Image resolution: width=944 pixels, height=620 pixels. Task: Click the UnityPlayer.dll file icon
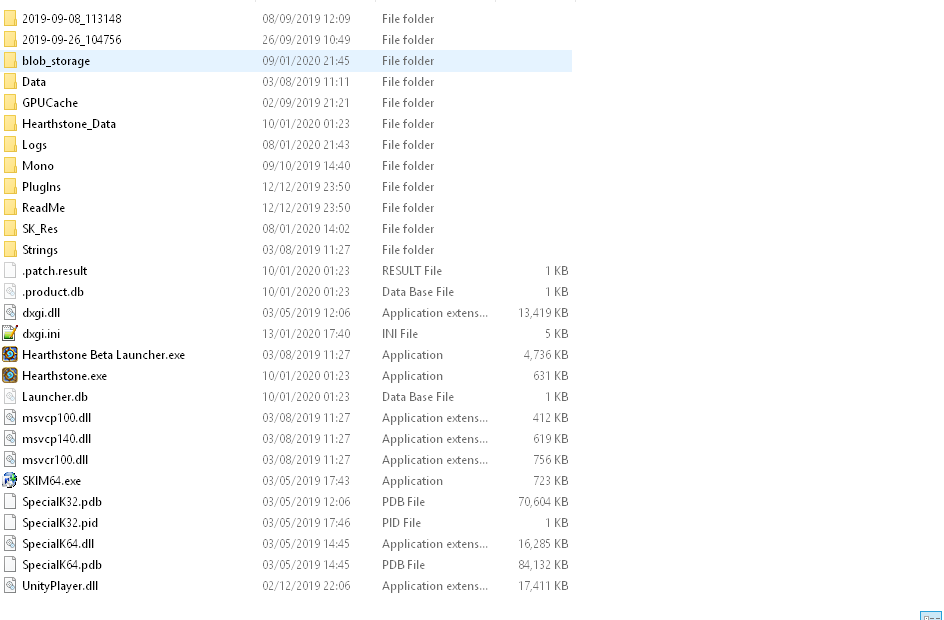10,586
